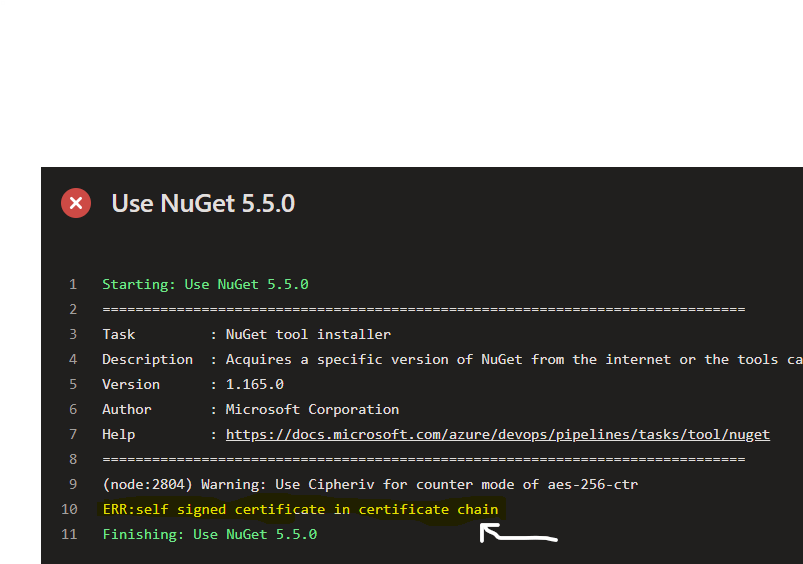Click line number 10 in the log
Viewport: 803px width, 564px height.
pos(69,509)
